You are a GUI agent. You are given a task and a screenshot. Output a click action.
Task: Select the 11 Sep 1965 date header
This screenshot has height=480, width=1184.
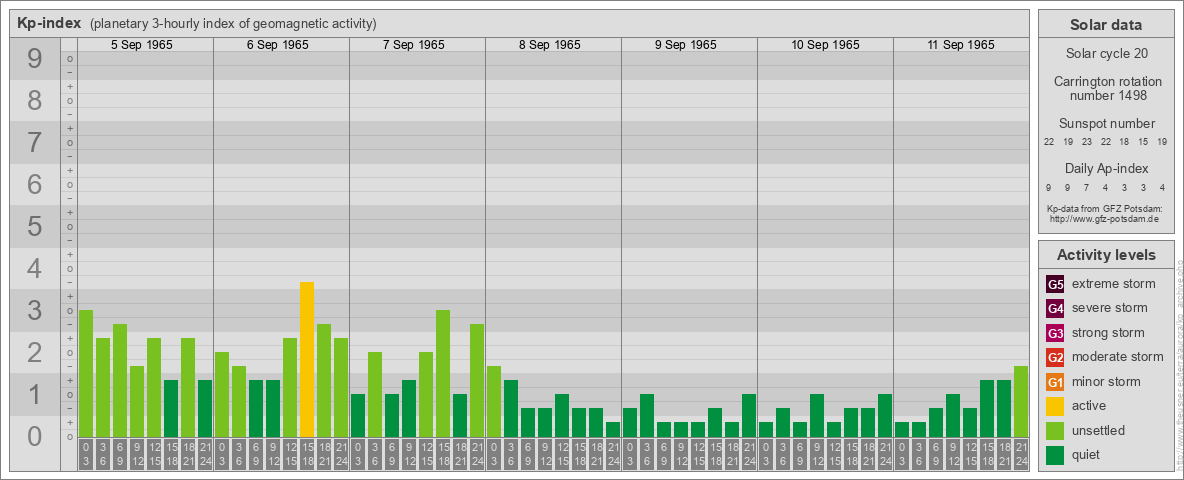click(x=961, y=45)
